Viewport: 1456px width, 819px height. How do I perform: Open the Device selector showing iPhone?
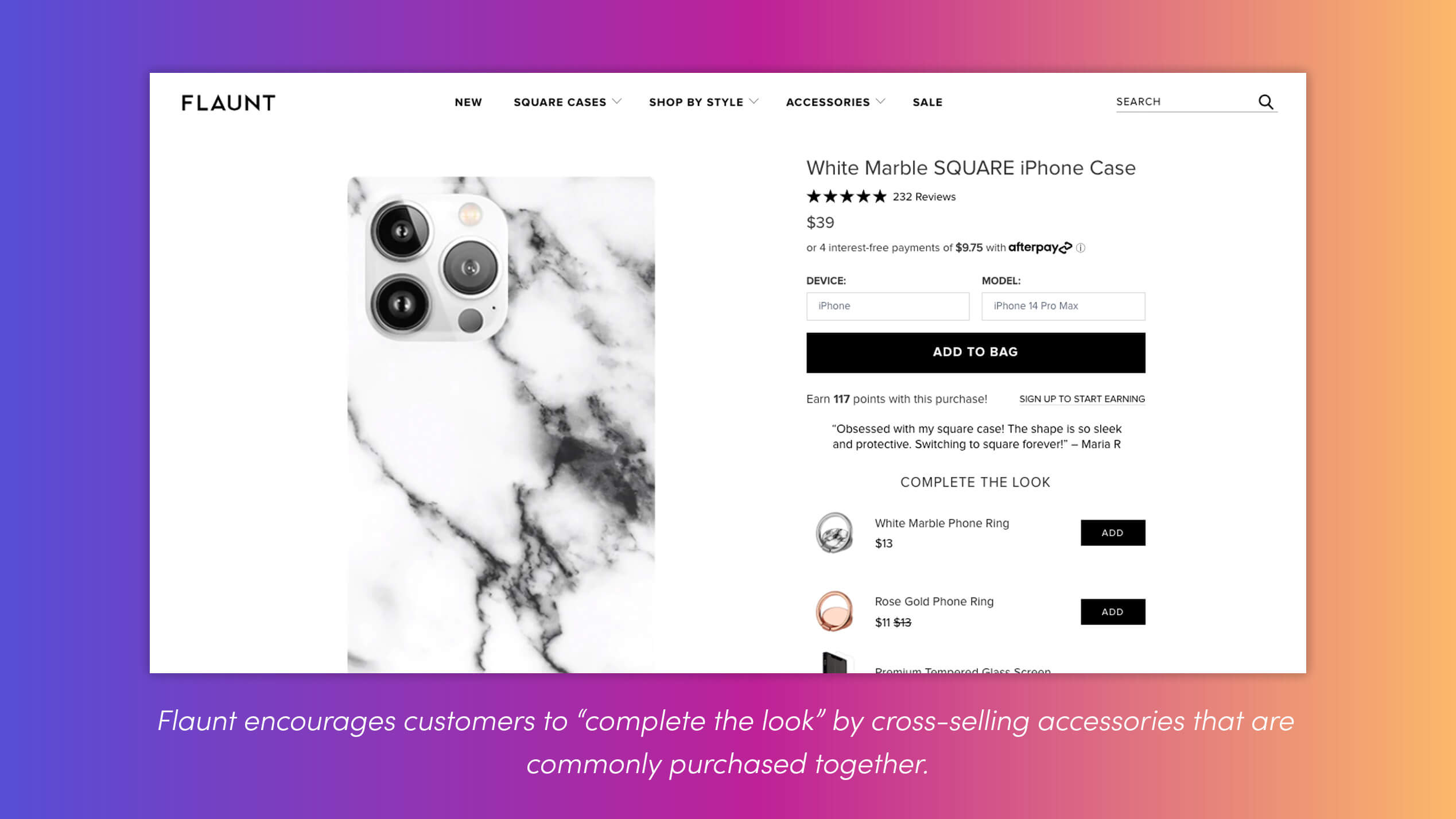[x=887, y=306]
